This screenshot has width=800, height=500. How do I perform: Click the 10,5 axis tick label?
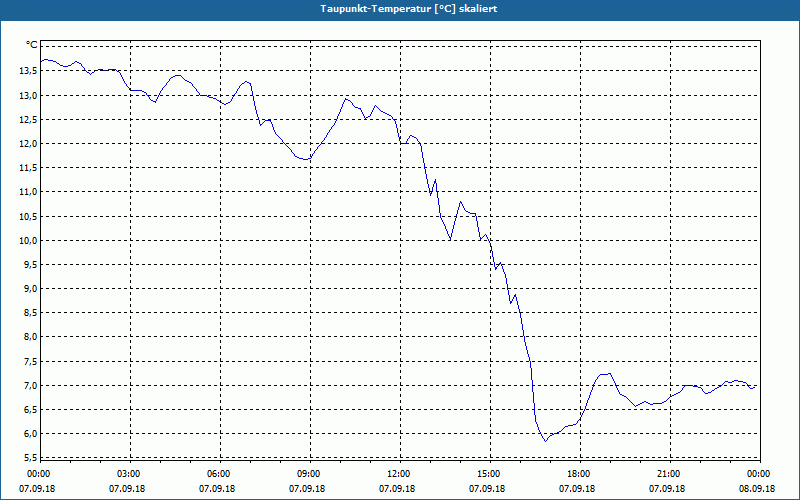(x=28, y=216)
